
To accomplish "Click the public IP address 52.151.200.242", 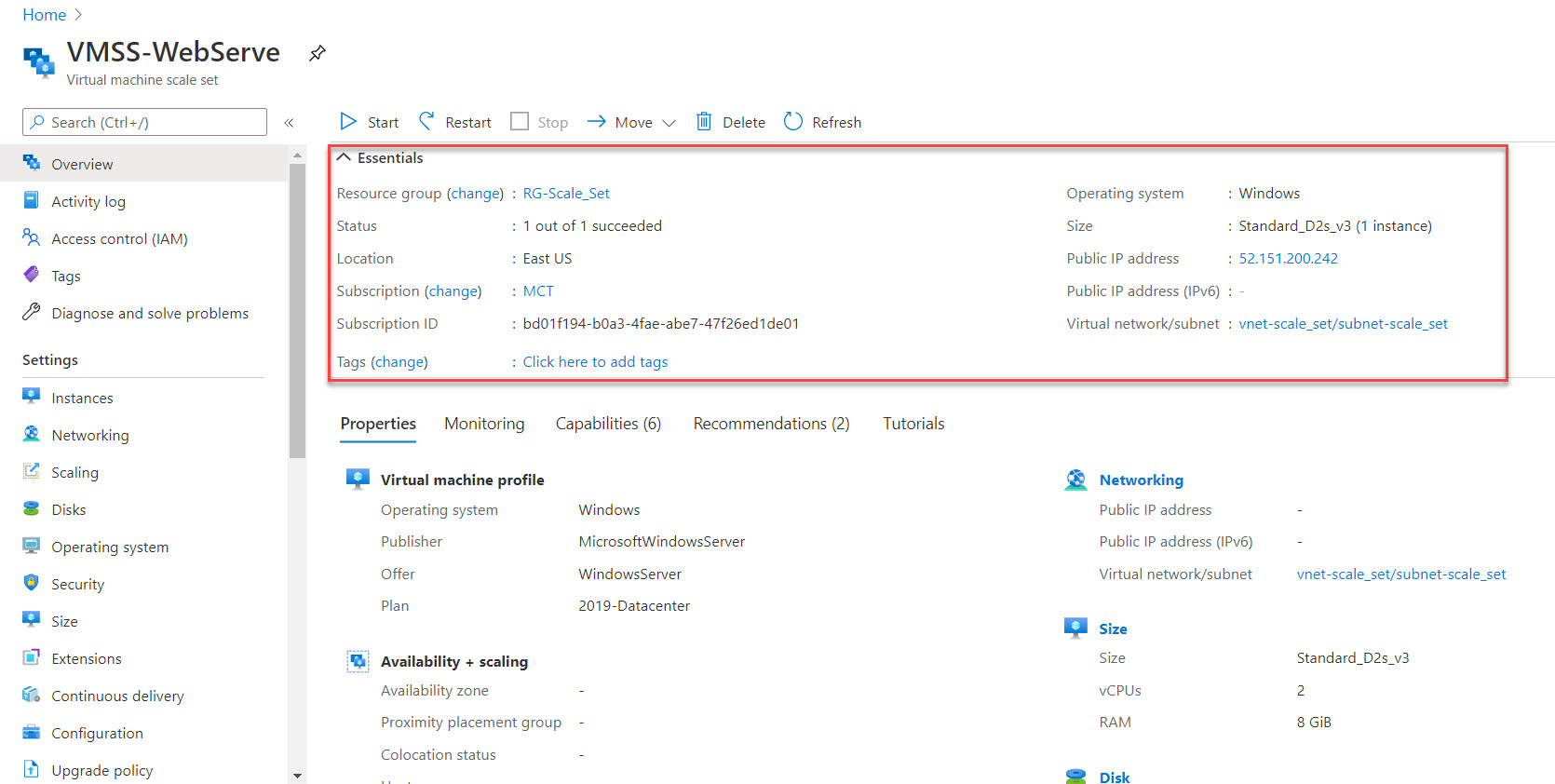I will 1288,259.
